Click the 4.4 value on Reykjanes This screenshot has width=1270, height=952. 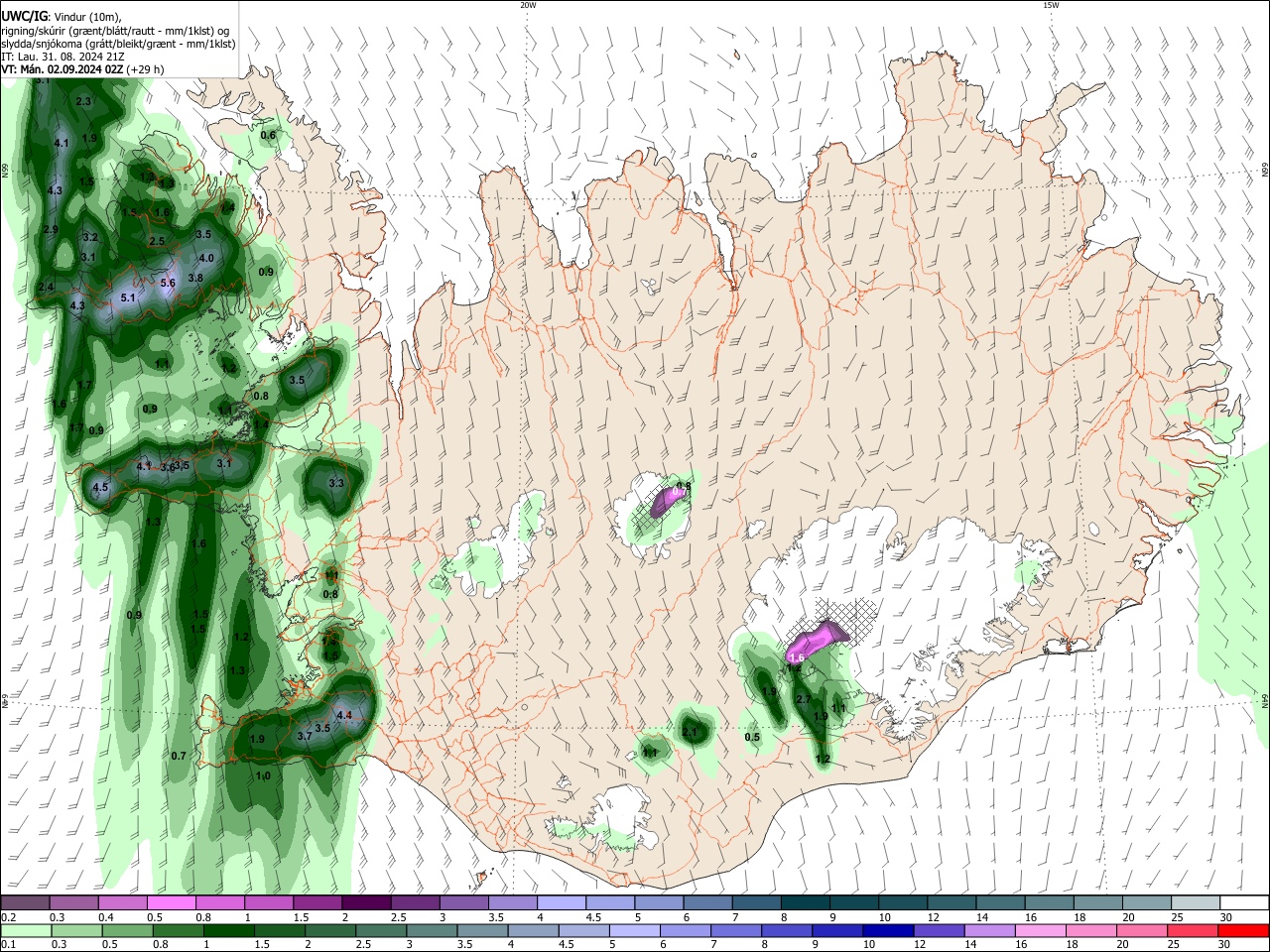[x=344, y=715]
